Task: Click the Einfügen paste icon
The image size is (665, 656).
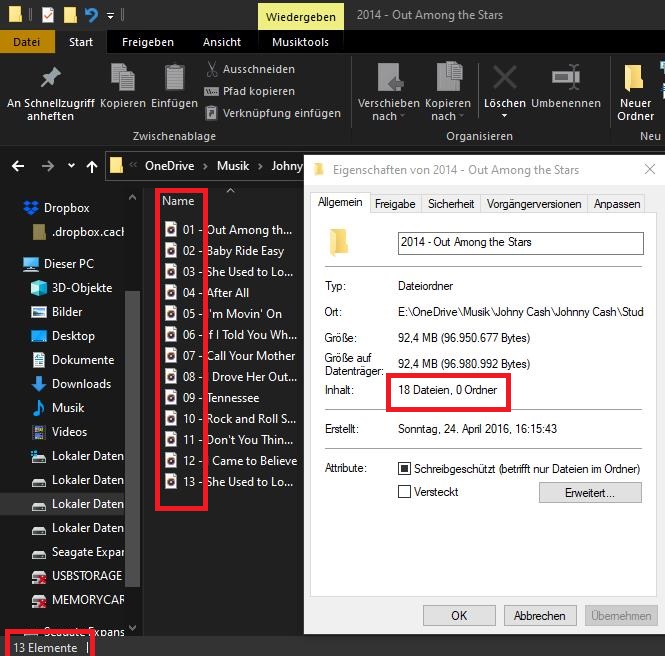Action: point(174,77)
